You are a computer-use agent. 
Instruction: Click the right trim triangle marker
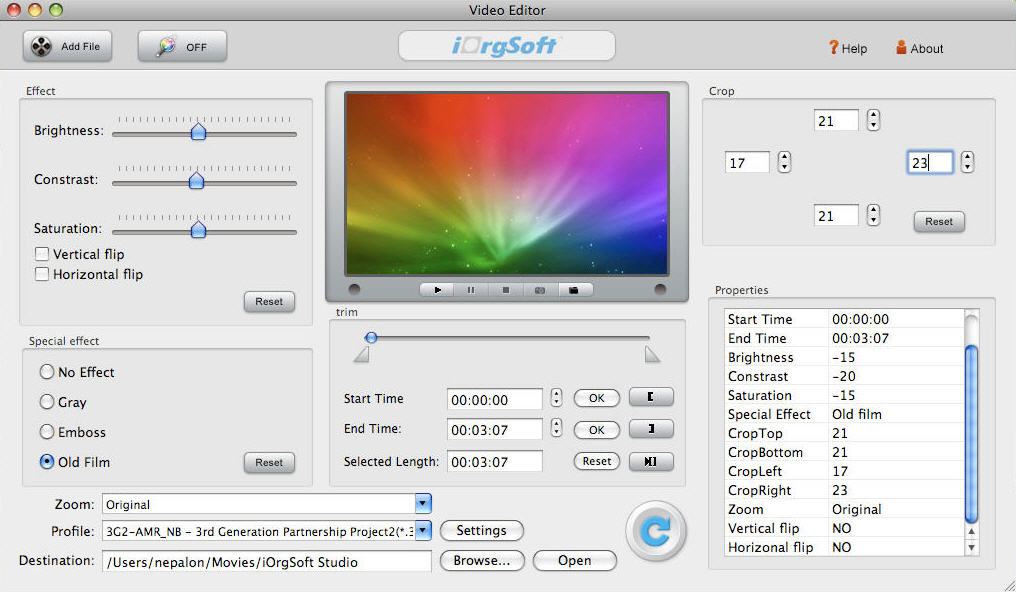tap(652, 354)
